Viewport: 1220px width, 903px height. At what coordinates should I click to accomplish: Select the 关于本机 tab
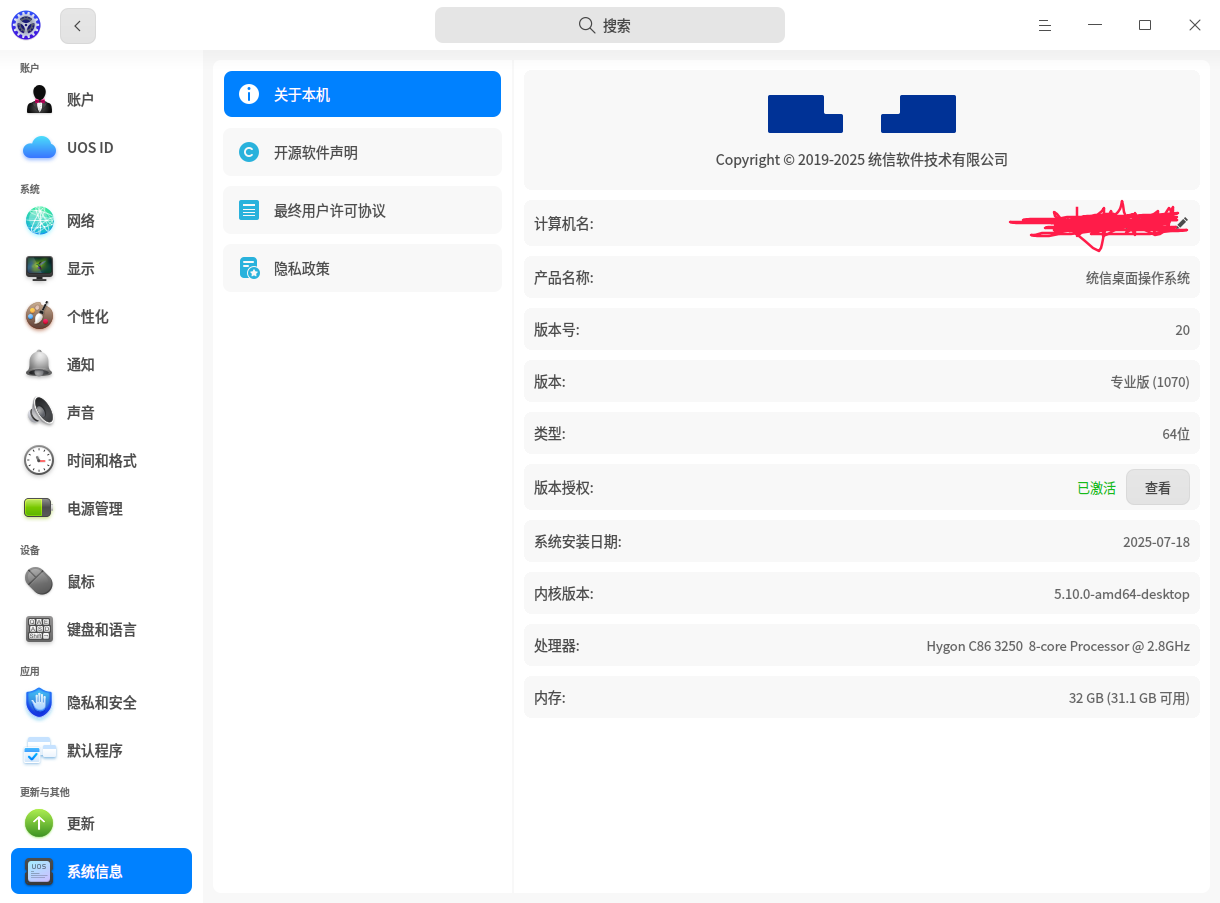[362, 94]
